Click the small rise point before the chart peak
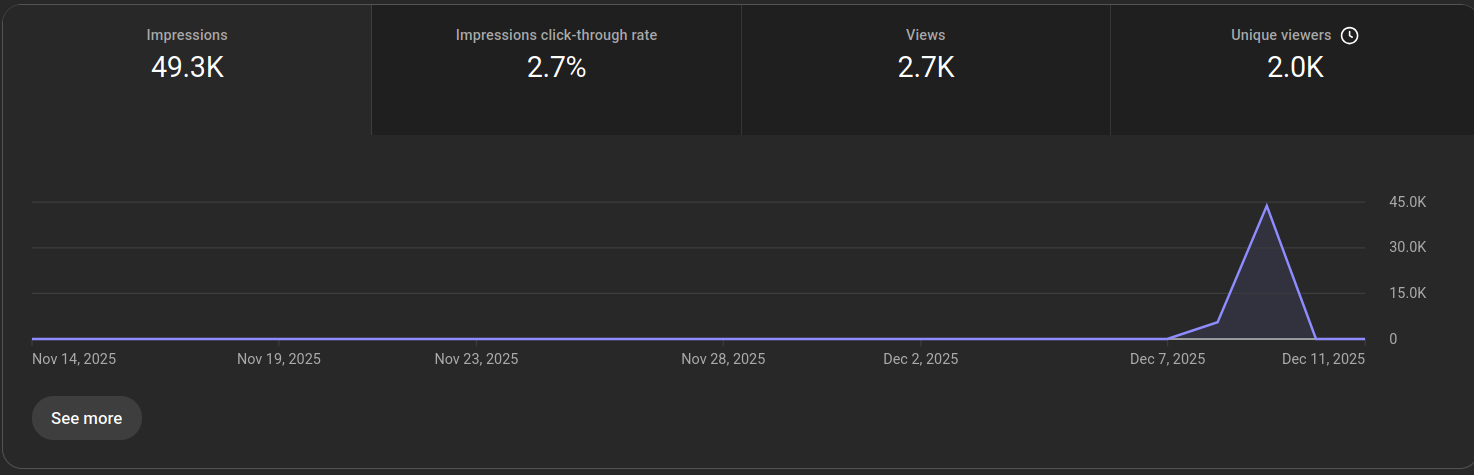Viewport: 1474px width, 475px height. 1217,322
